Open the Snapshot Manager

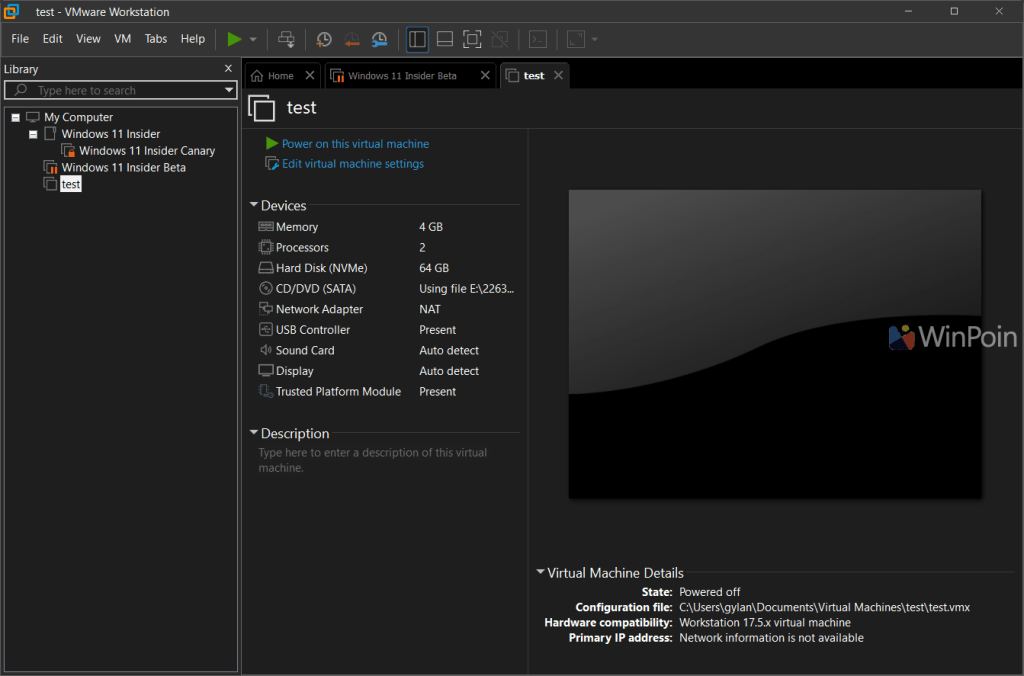379,39
